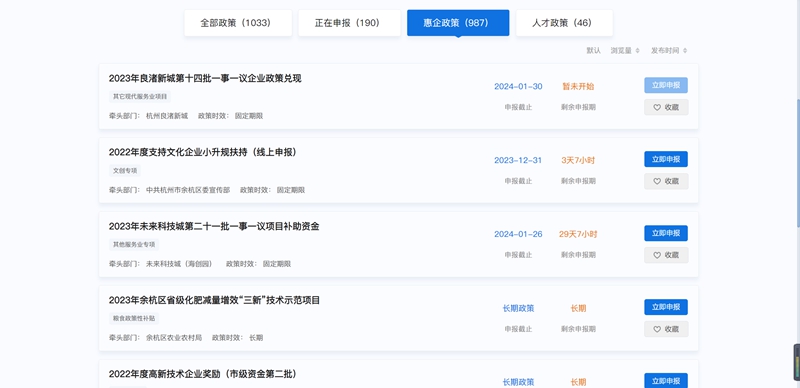This screenshot has width=800, height=388.
Task: Click the deadline date 2024-01-30
Action: pyautogui.click(x=518, y=86)
